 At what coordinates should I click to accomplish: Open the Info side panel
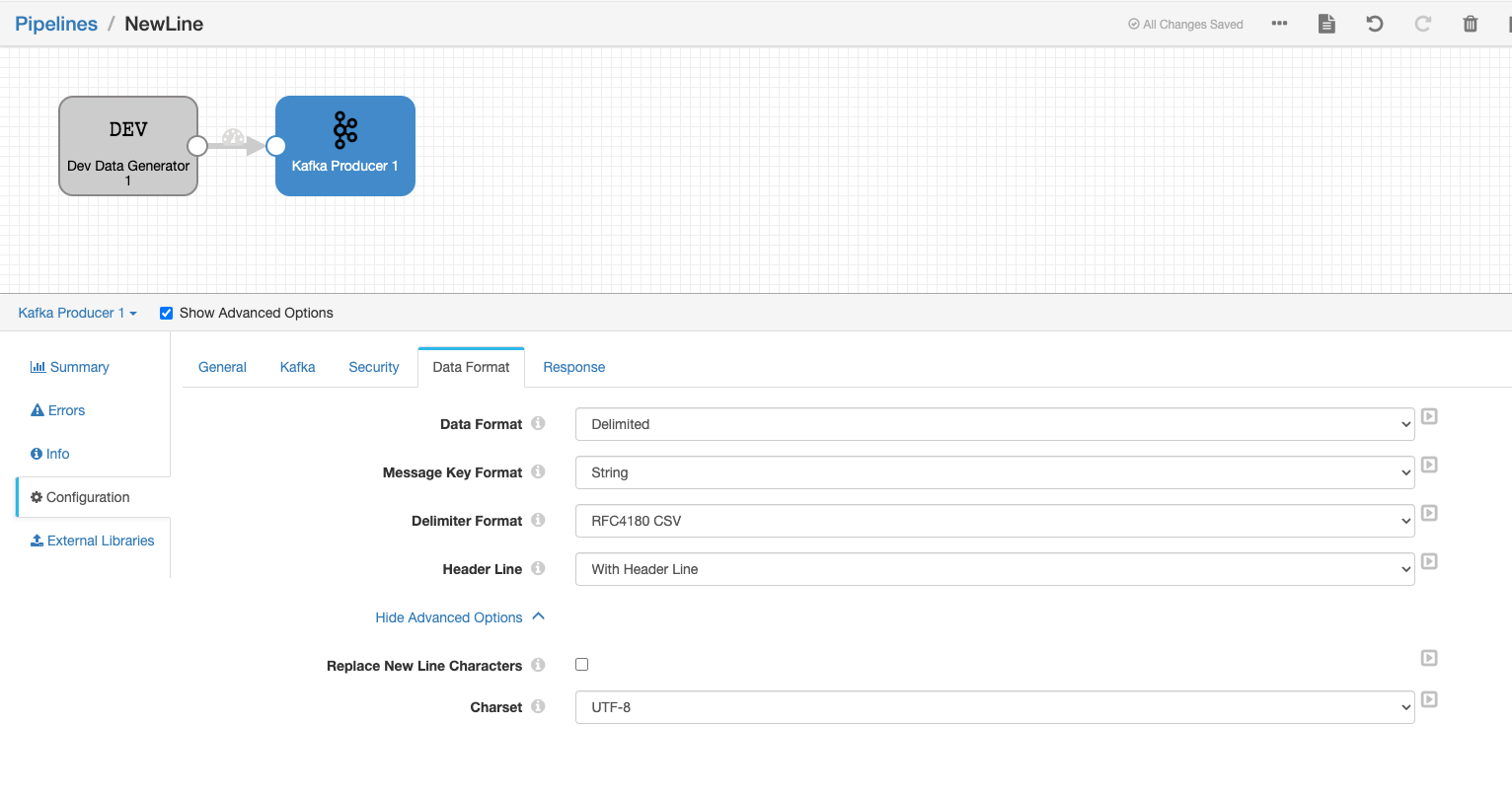pos(50,454)
